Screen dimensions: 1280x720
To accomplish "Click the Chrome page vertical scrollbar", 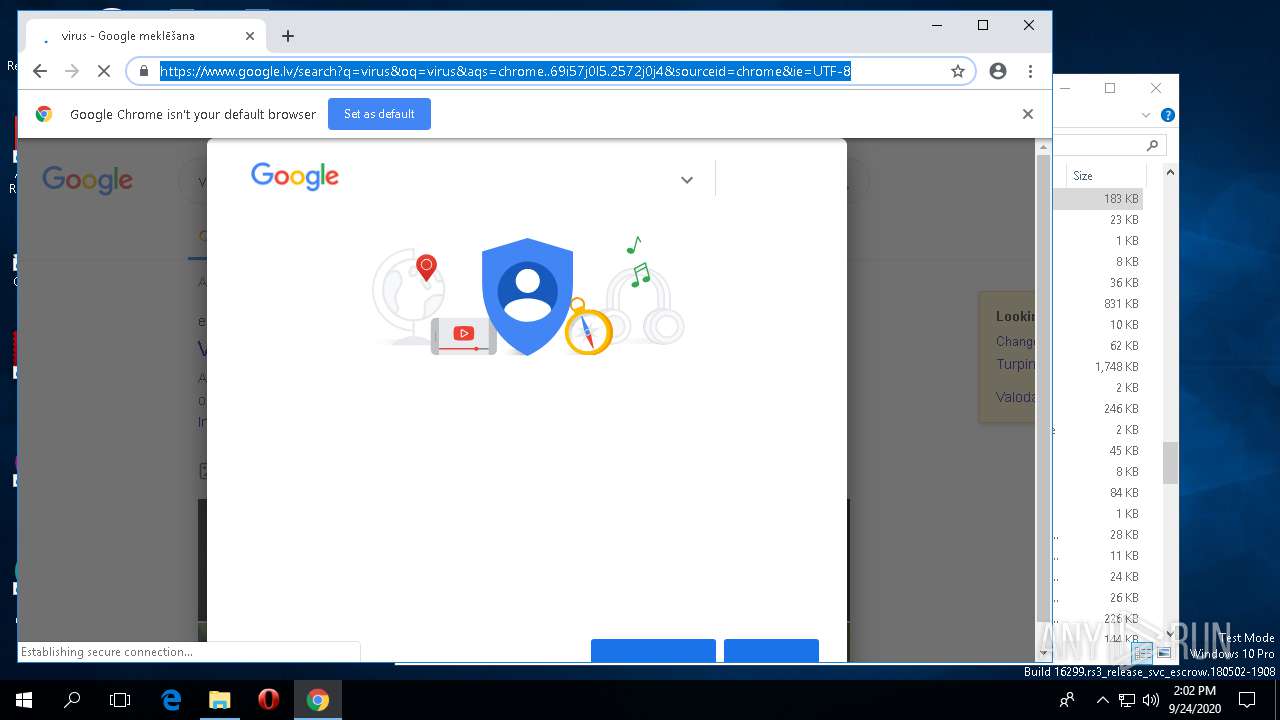I will [1044, 390].
